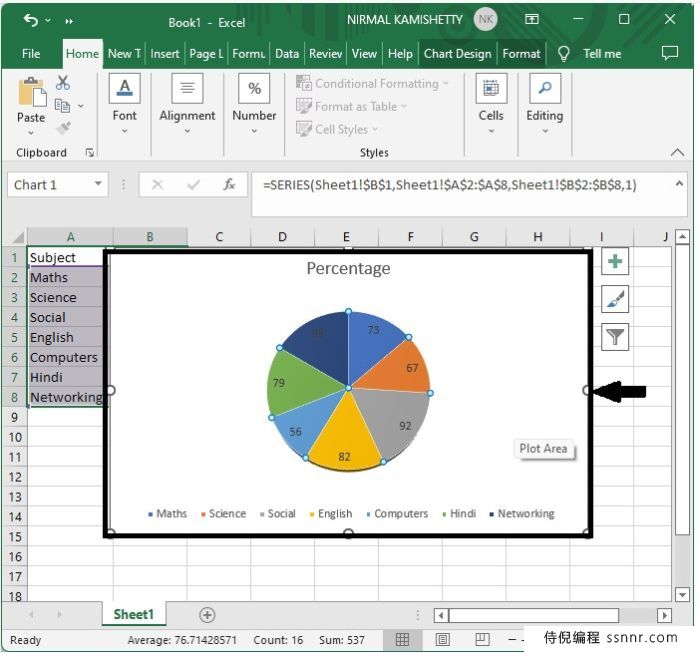Expand the Copy options arrow
Viewport: 700px width, 653px height.
[81, 106]
